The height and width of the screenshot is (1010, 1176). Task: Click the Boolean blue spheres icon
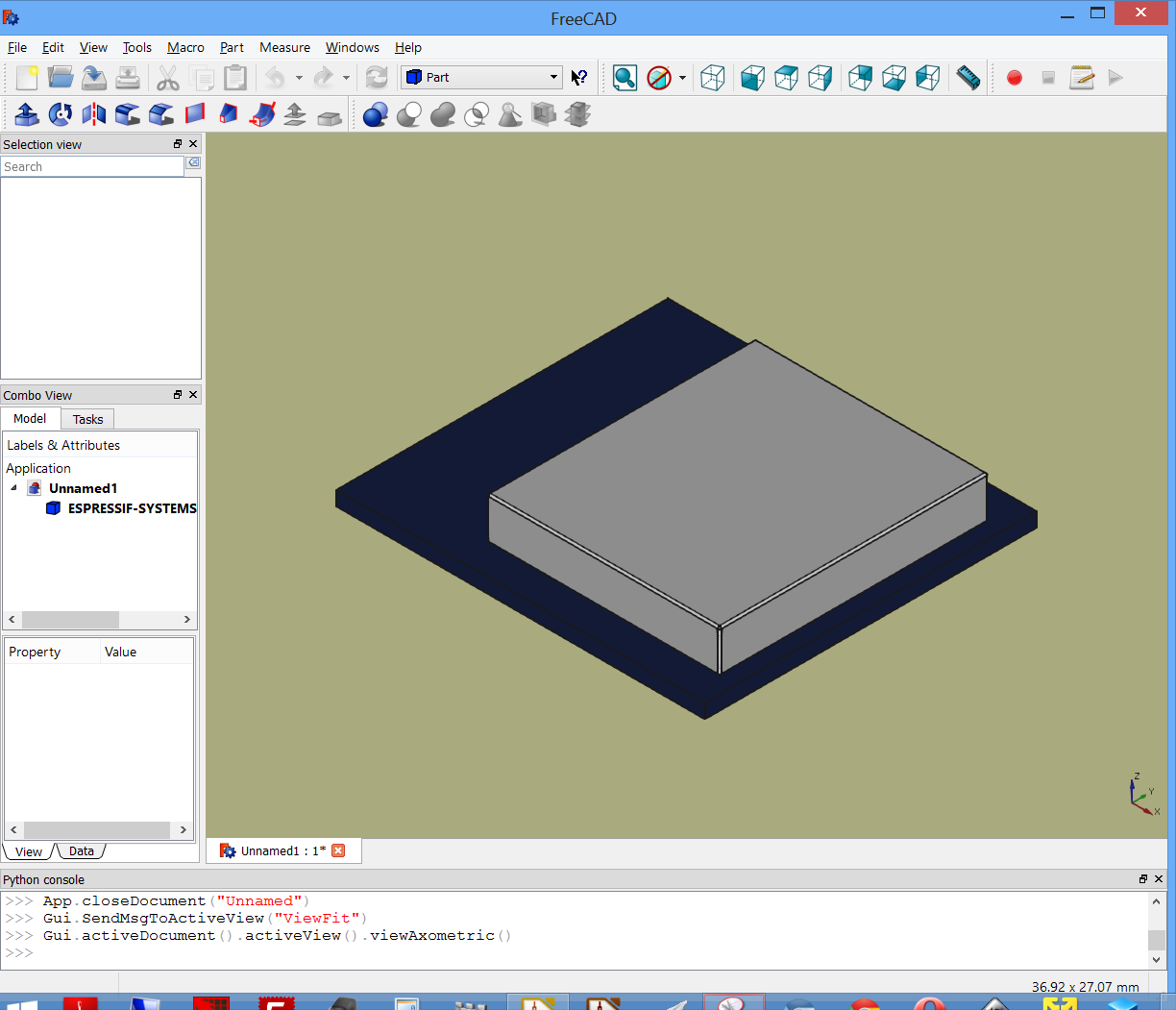tap(376, 114)
